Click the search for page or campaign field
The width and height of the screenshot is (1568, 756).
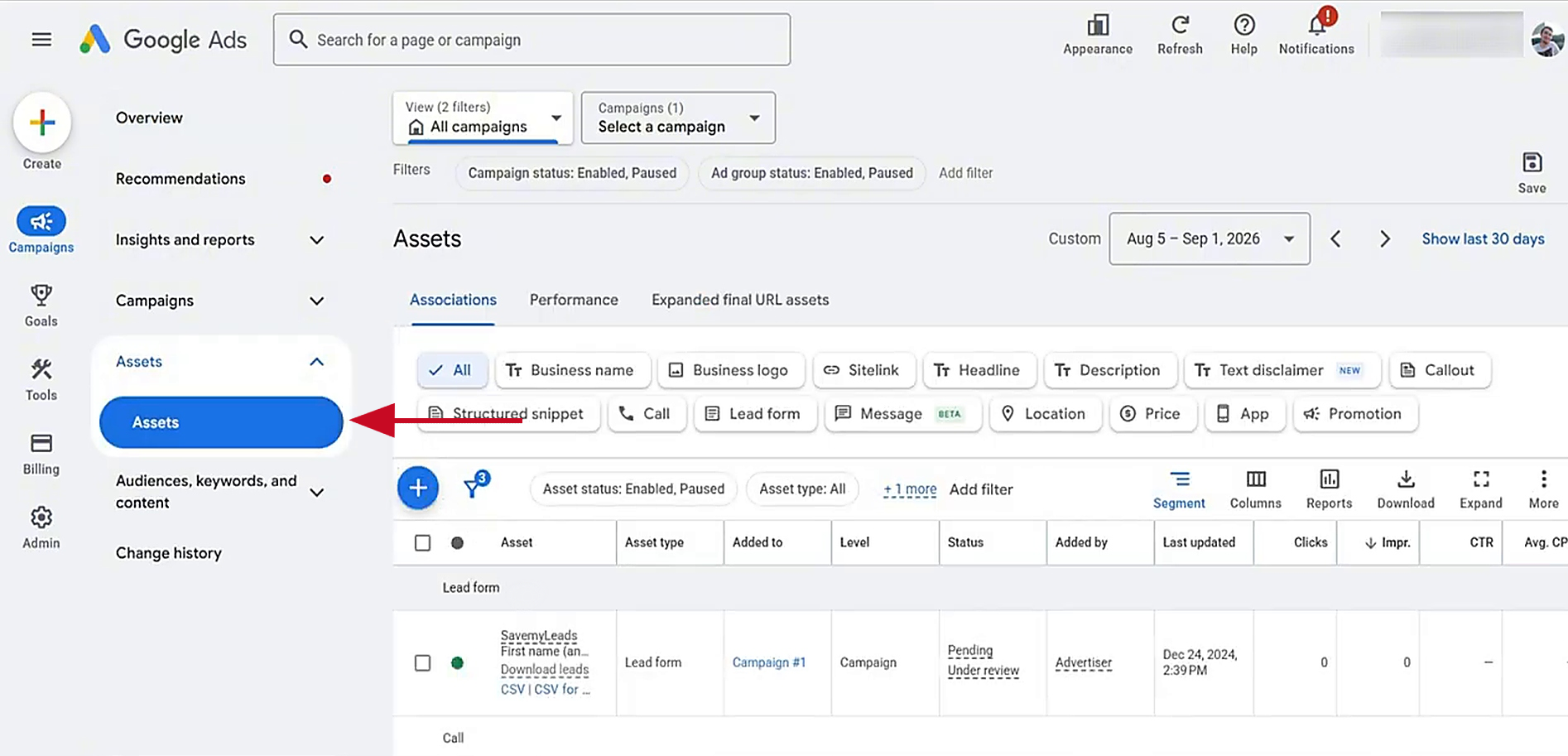(x=531, y=40)
